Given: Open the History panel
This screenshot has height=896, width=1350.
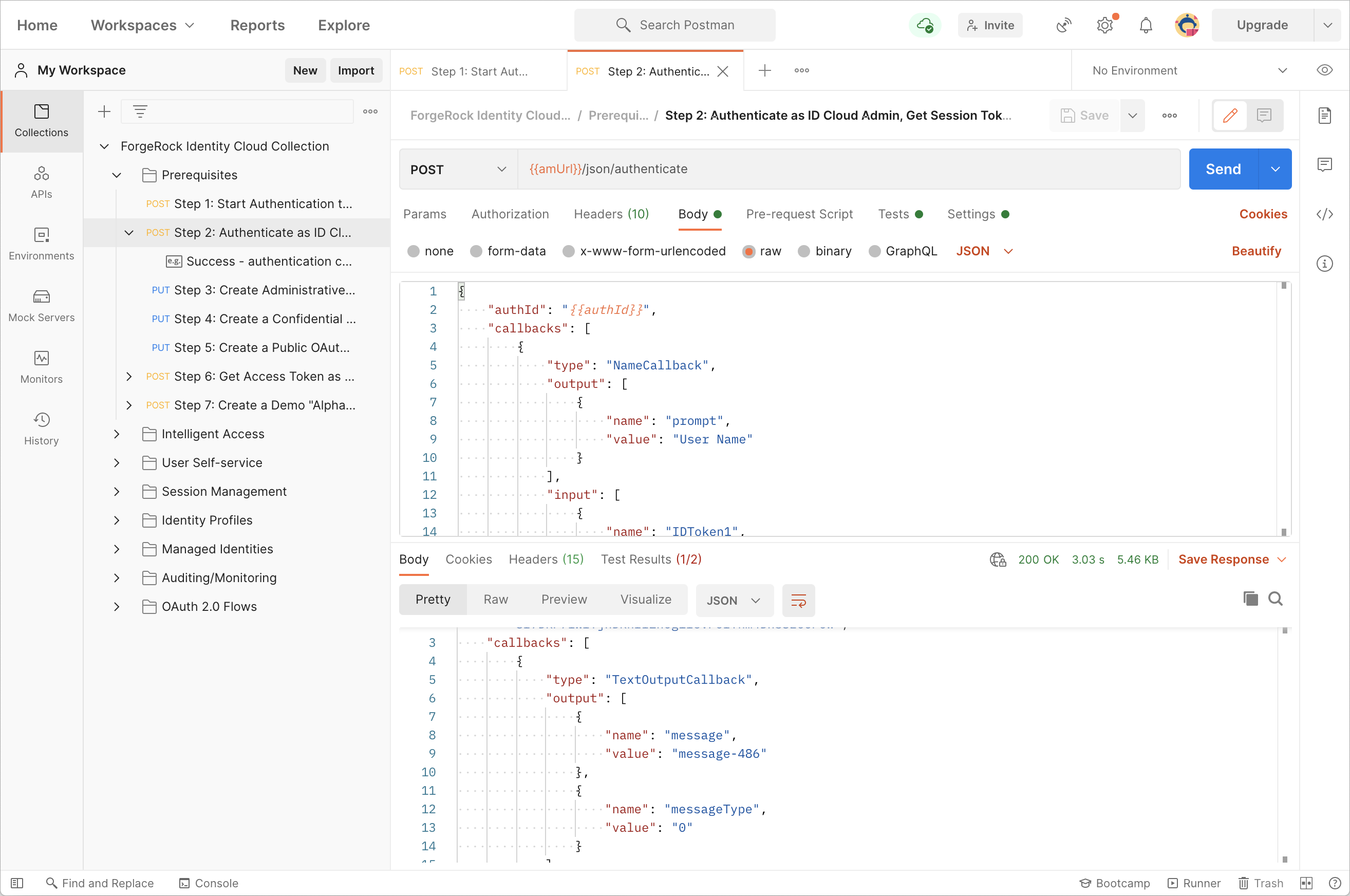Looking at the screenshot, I should coord(41,427).
